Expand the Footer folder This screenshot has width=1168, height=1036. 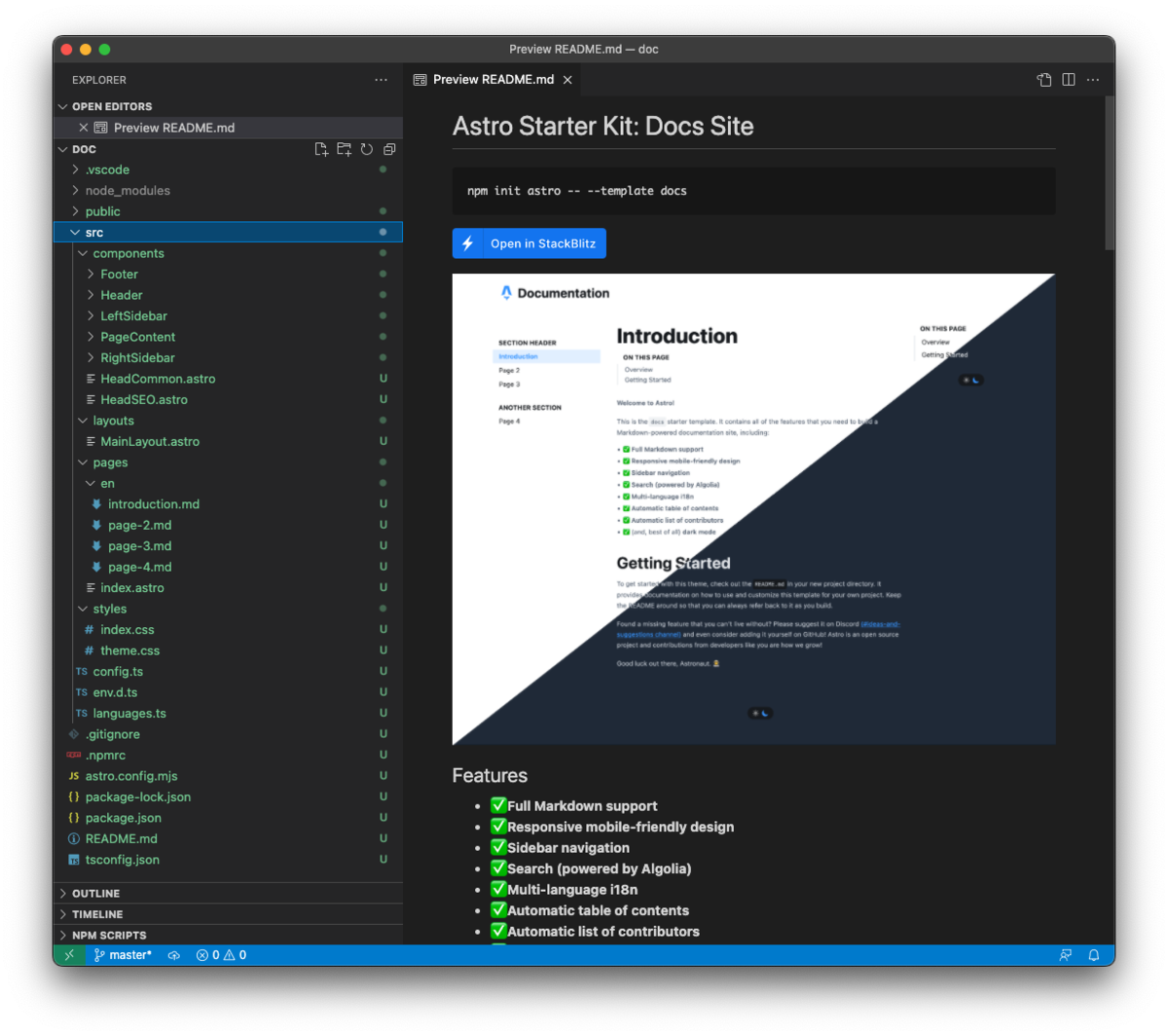[228, 275]
